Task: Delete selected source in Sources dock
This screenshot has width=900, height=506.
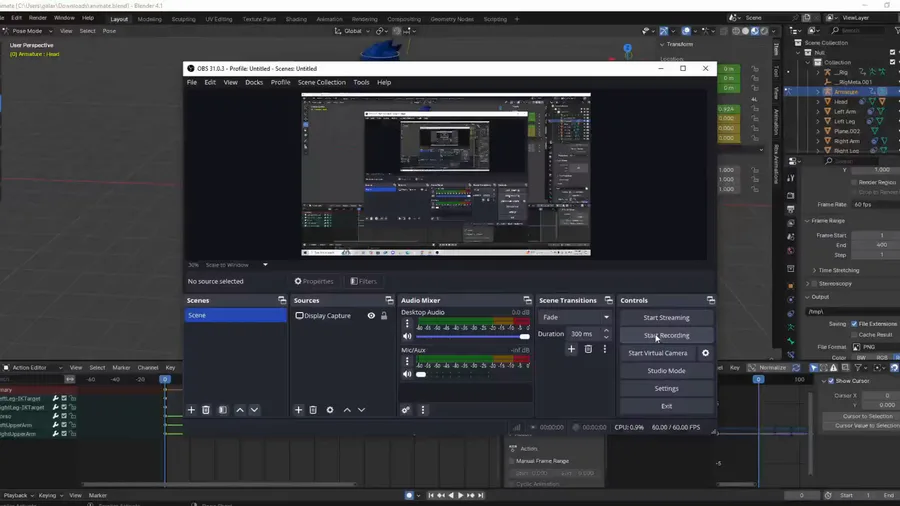Action: coord(313,410)
